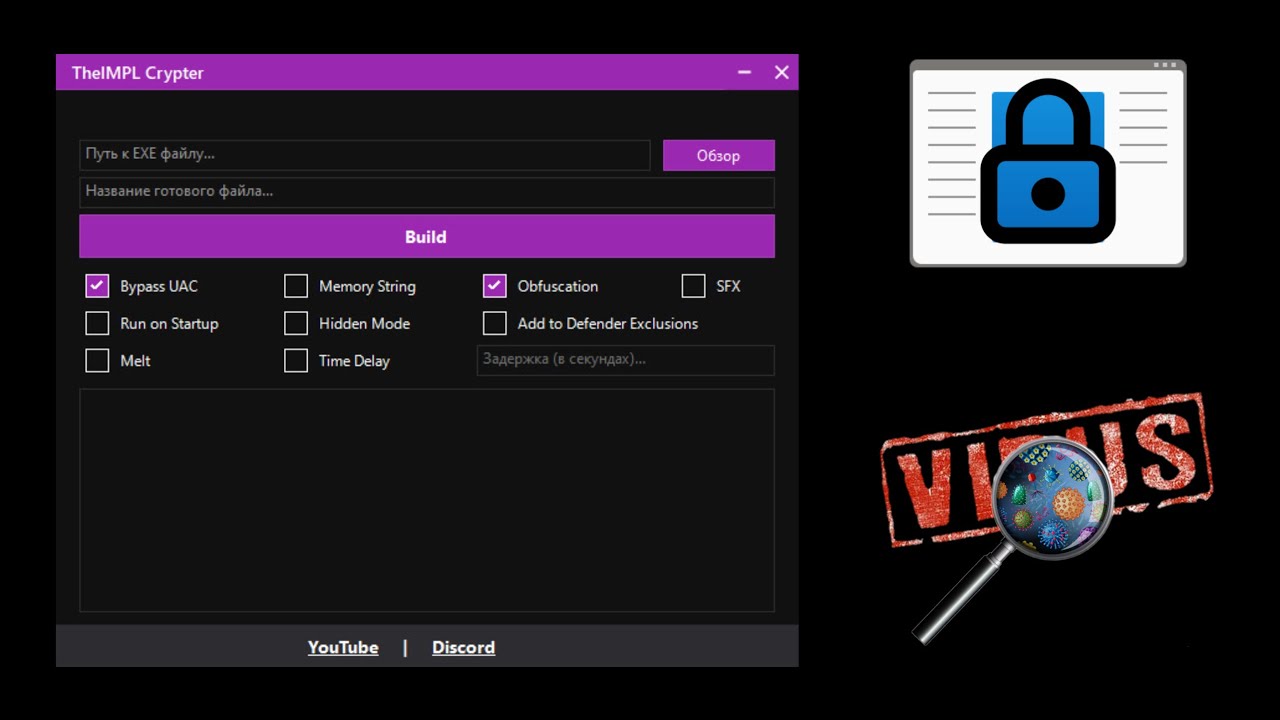The image size is (1280, 720).
Task: Turn on Hidden Mode
Action: click(296, 323)
